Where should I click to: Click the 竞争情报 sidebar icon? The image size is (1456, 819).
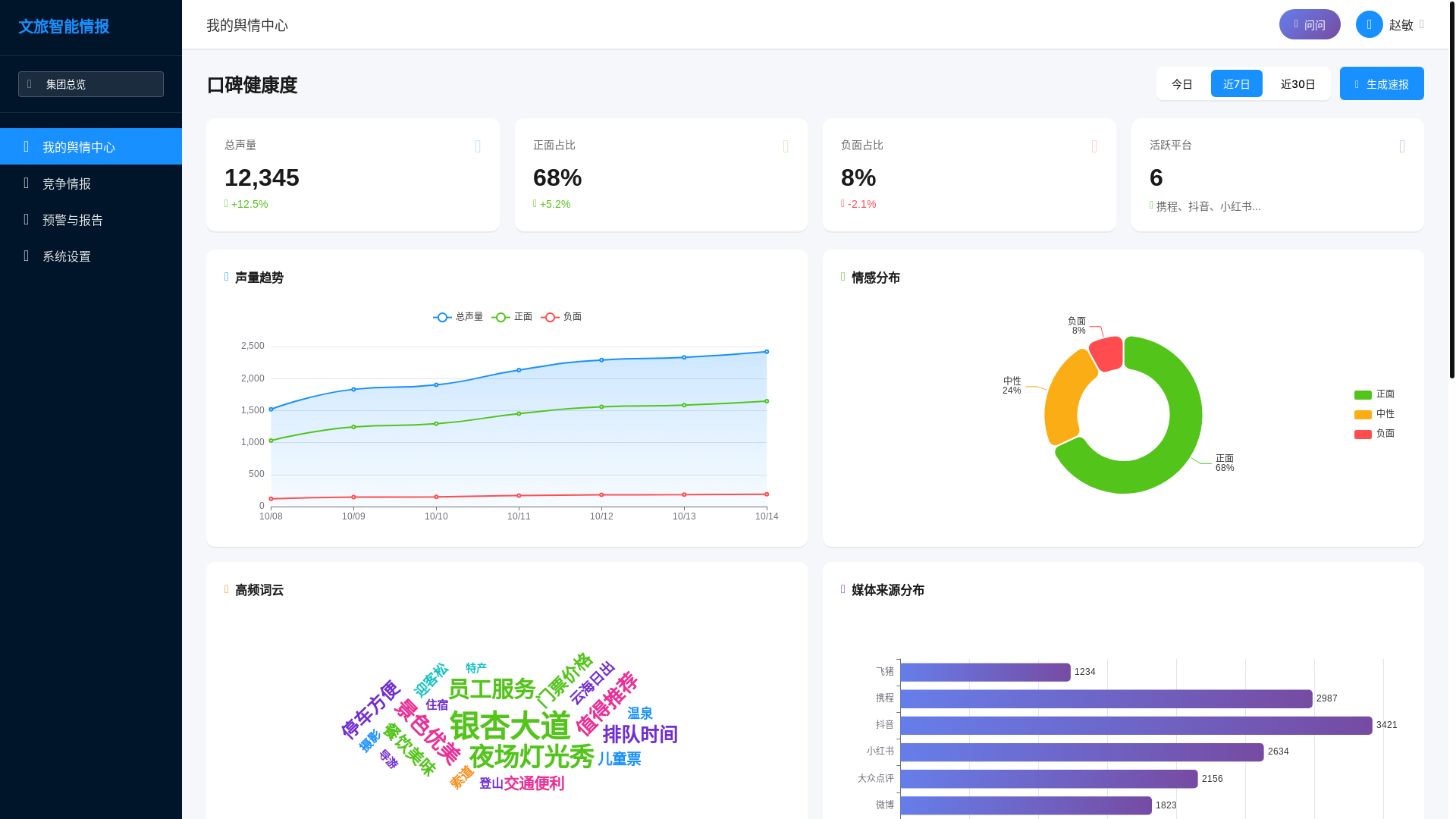(x=27, y=183)
